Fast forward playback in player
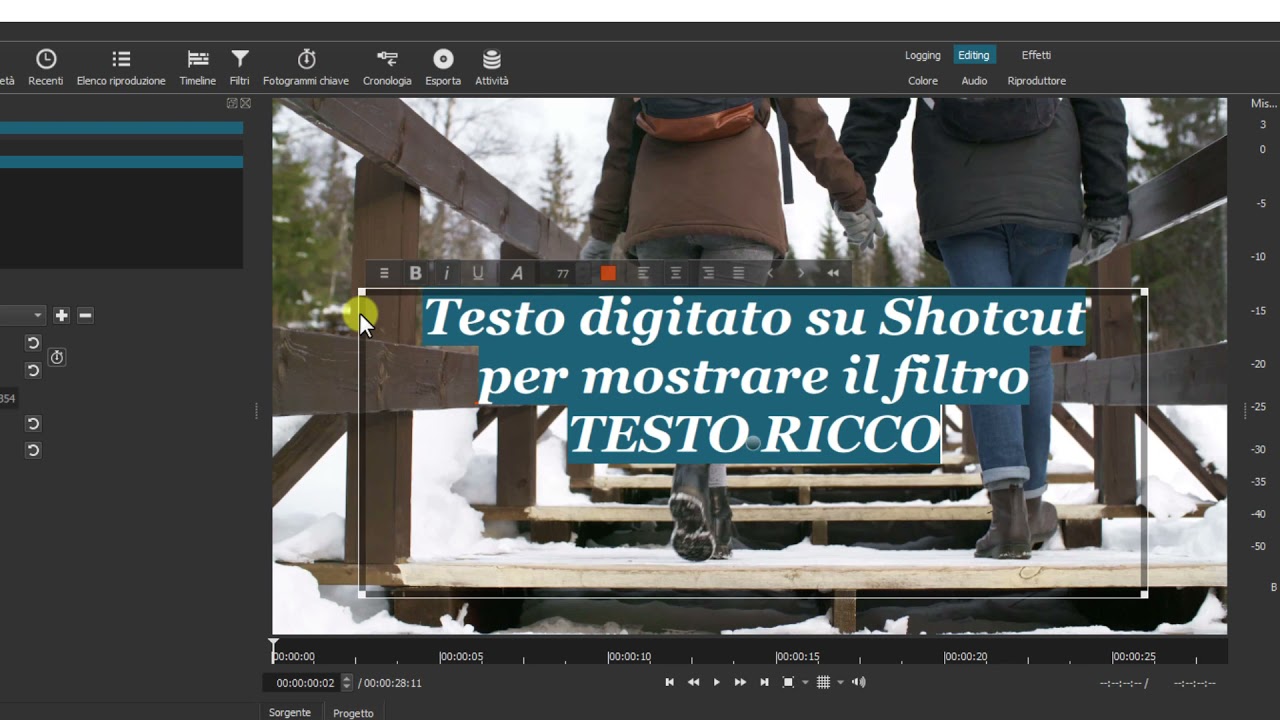This screenshot has width=1280, height=720. [740, 682]
